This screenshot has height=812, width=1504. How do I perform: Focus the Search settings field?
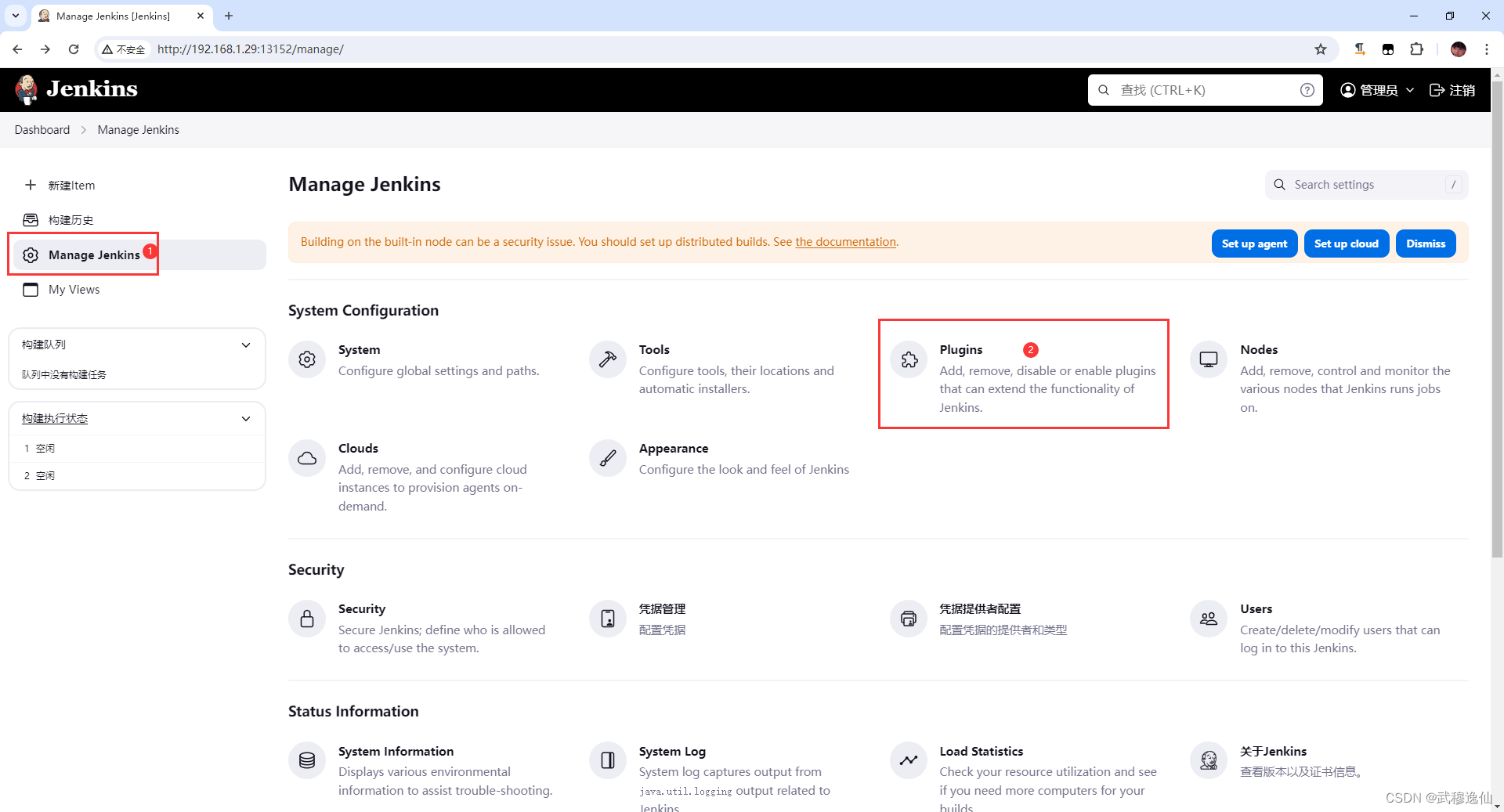coord(1366,185)
